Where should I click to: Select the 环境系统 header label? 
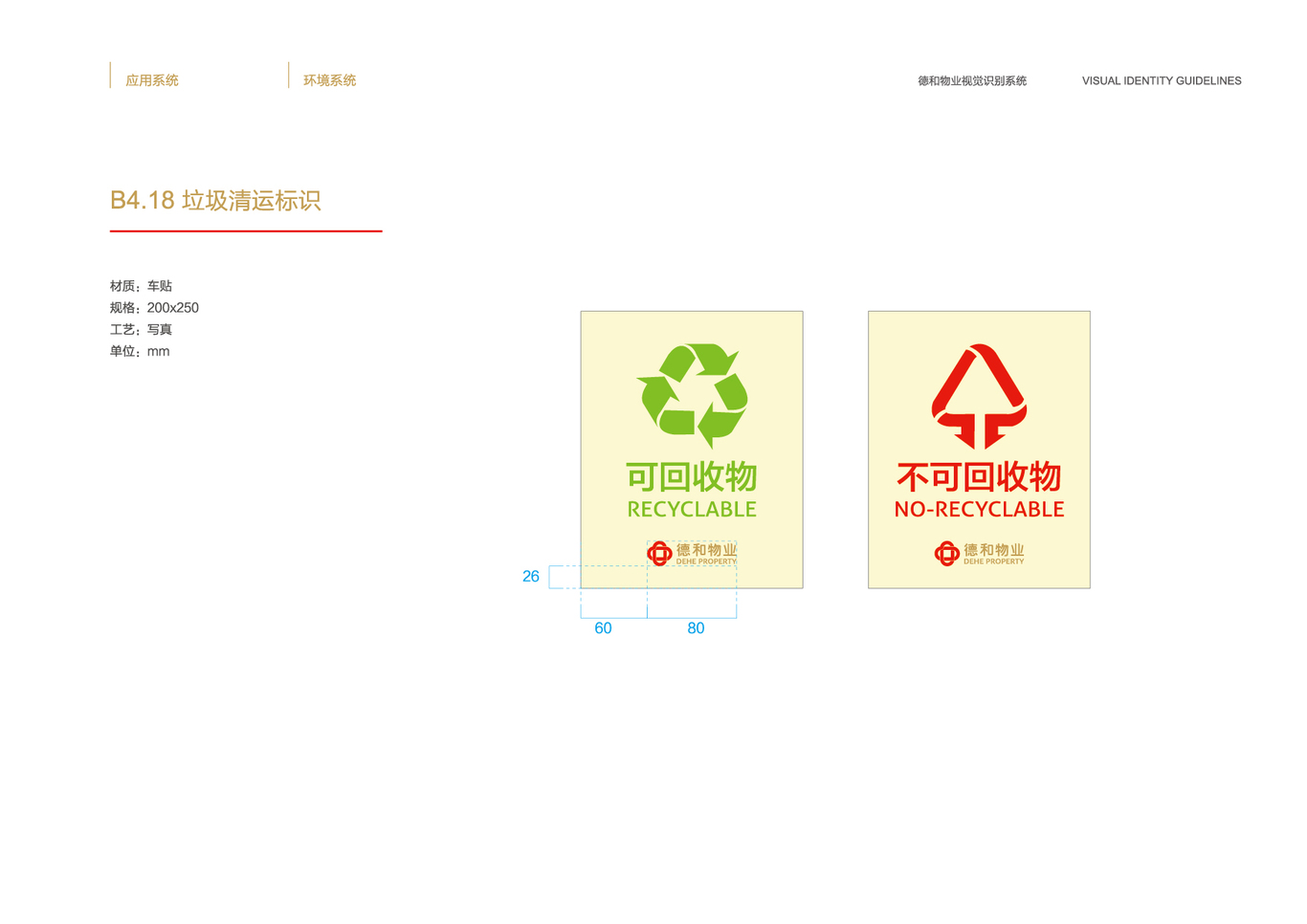[330, 80]
